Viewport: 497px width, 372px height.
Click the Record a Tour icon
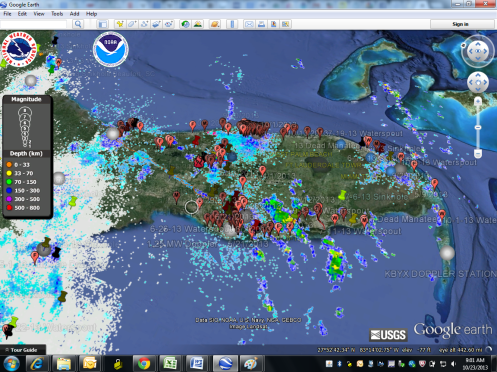pyautogui.click(x=169, y=24)
